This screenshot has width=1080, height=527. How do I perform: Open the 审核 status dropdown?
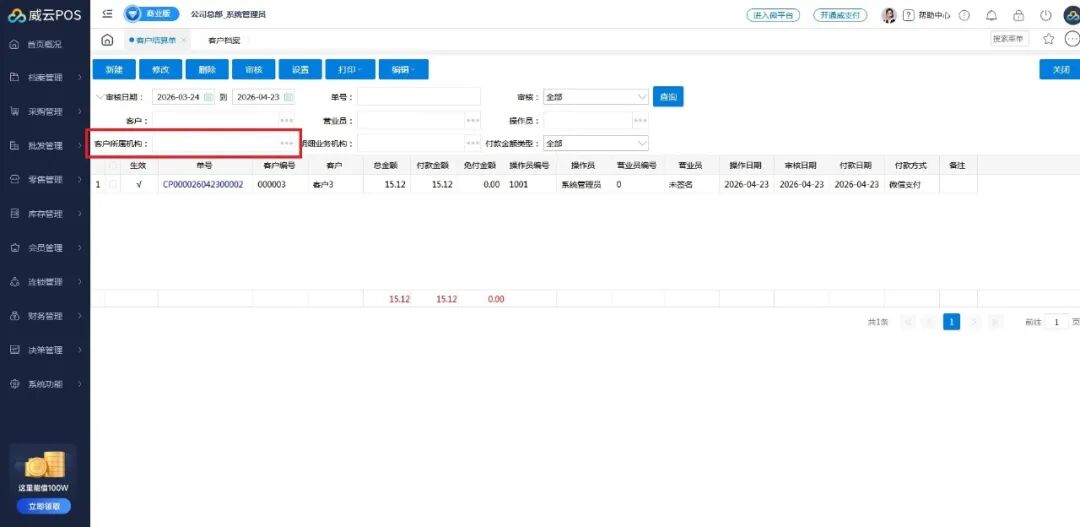pos(596,97)
